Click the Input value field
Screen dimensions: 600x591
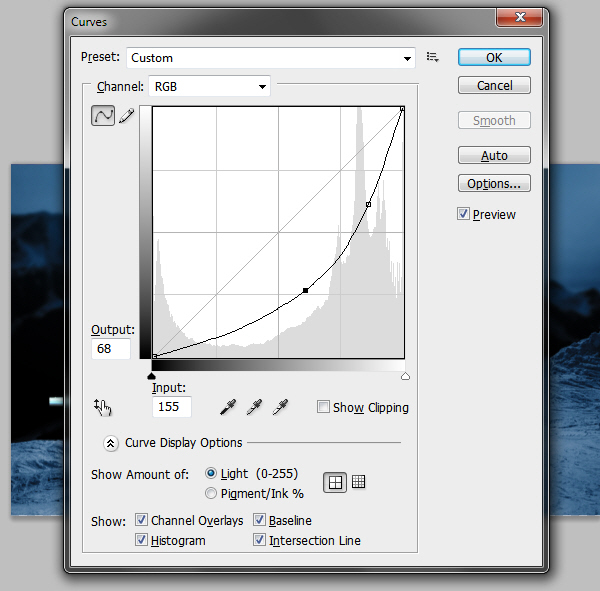tap(172, 407)
